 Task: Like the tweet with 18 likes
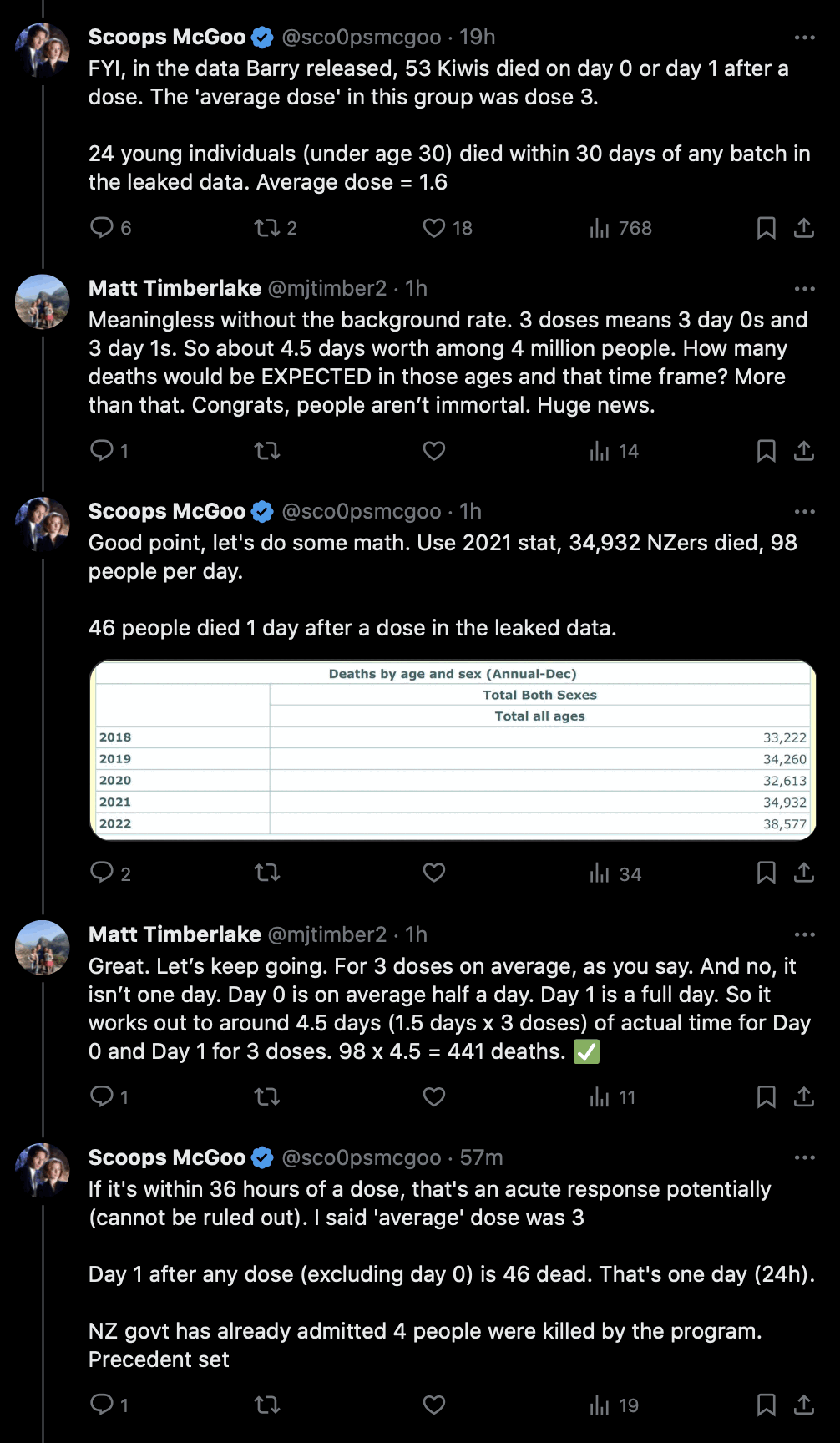coord(434,228)
